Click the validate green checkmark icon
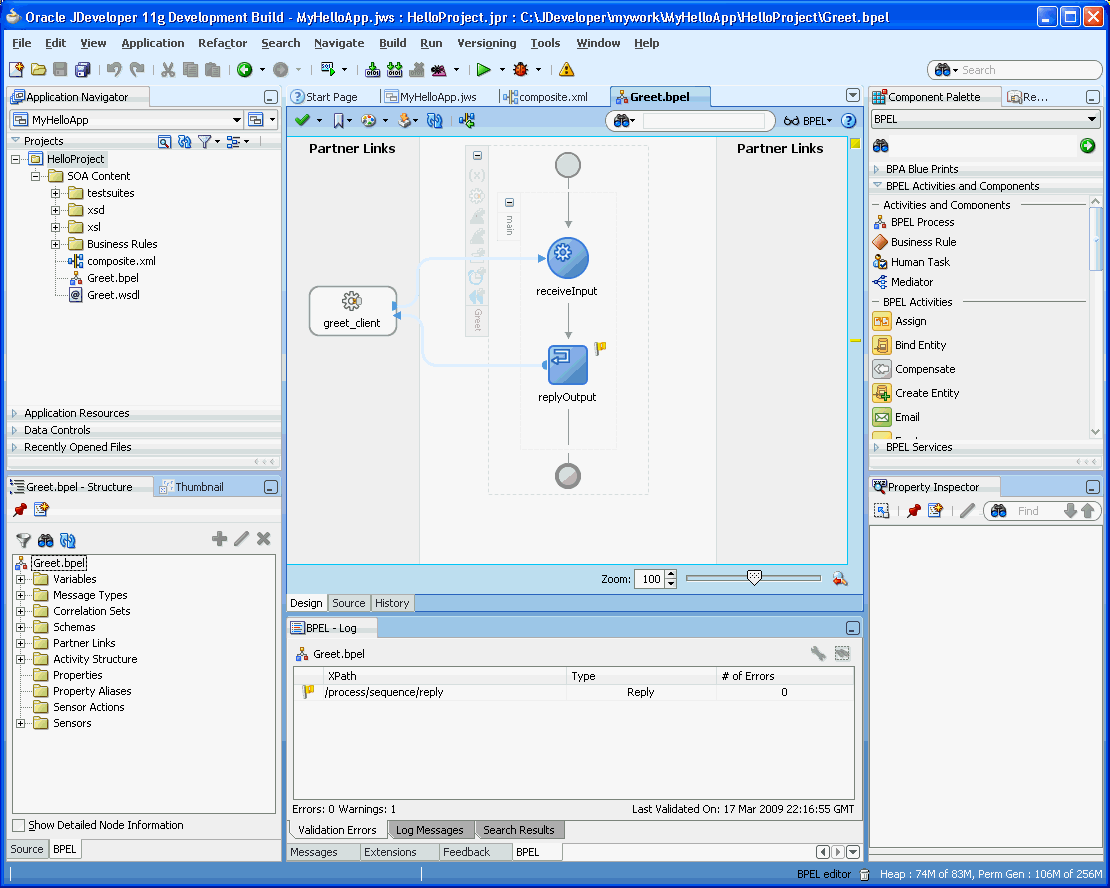The height and width of the screenshot is (888, 1110). point(302,120)
